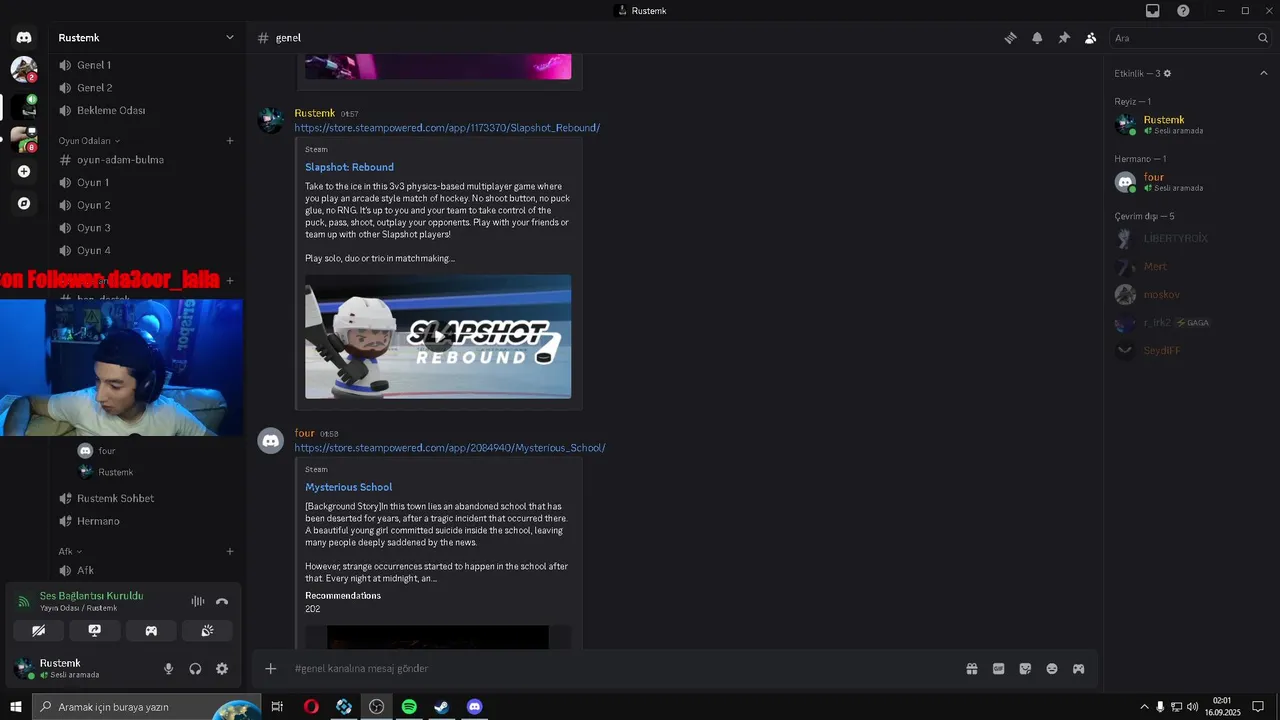Viewport: 1280px width, 720px height.
Task: Open apps icon in message bar
Action: click(x=1079, y=669)
